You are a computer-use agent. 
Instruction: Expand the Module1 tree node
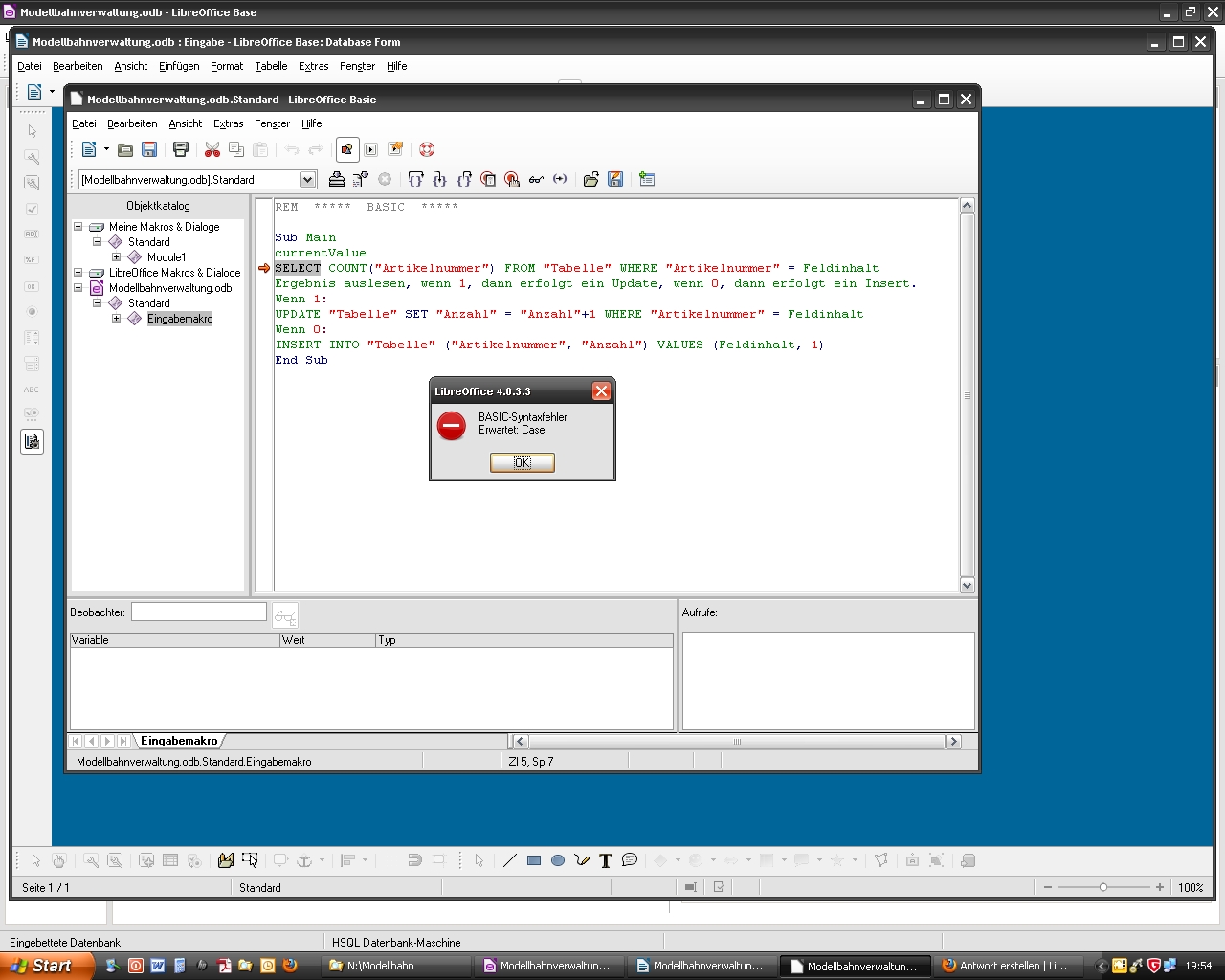click(x=117, y=257)
